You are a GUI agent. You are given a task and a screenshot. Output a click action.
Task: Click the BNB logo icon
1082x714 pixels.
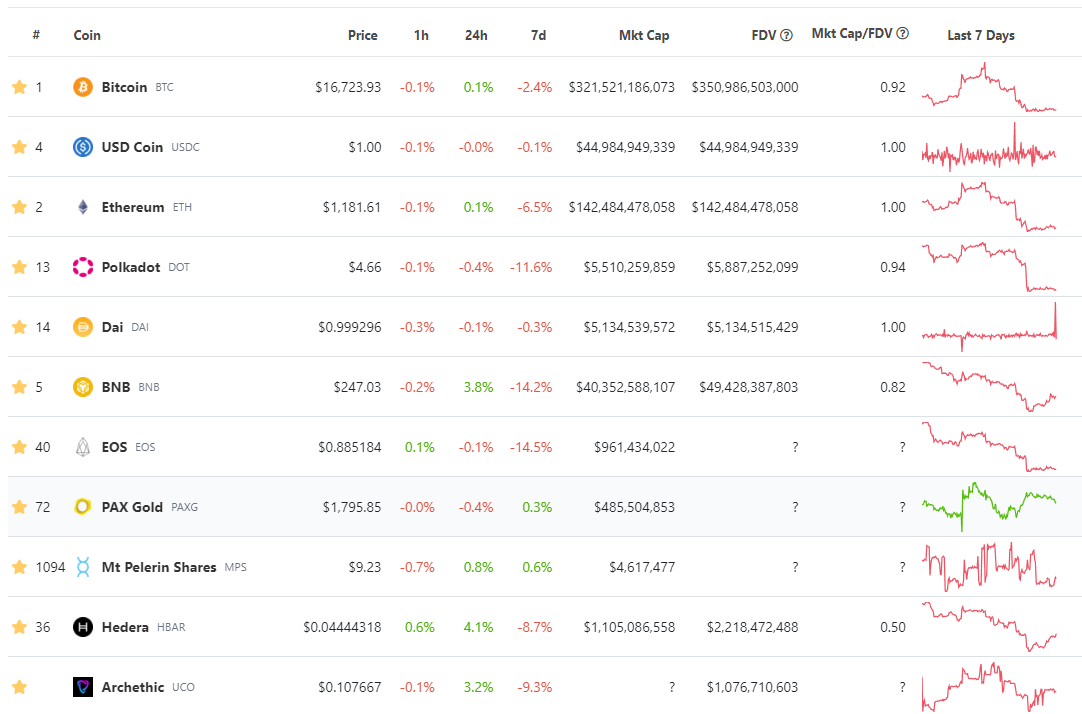[83, 387]
